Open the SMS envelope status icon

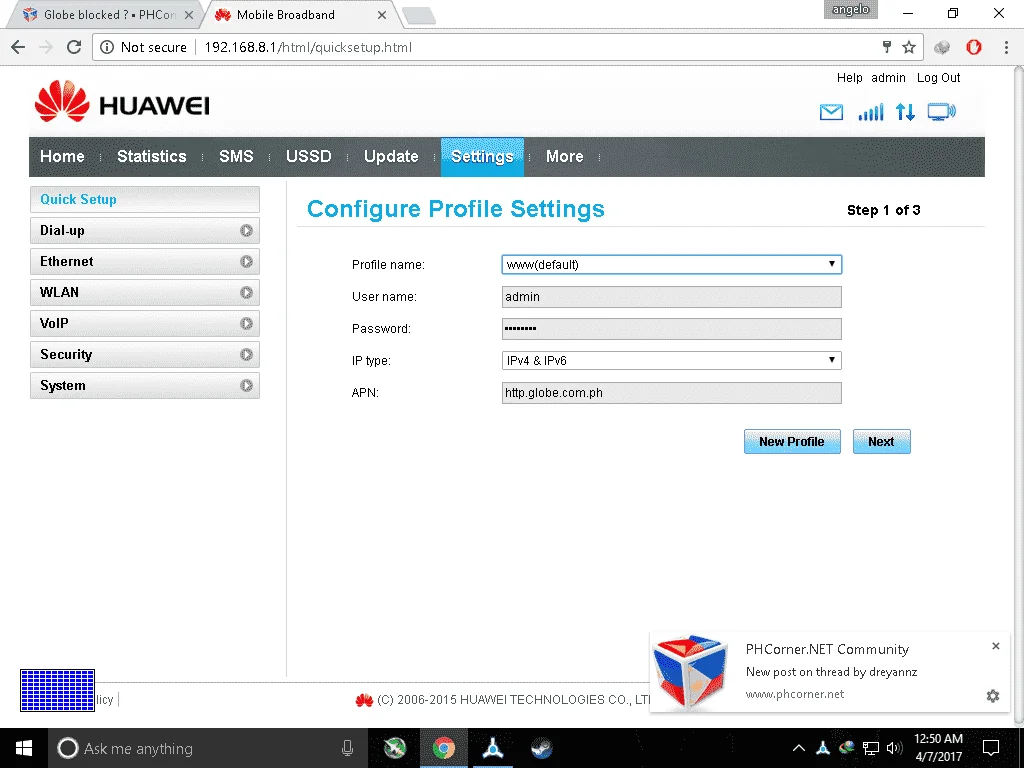tap(831, 112)
